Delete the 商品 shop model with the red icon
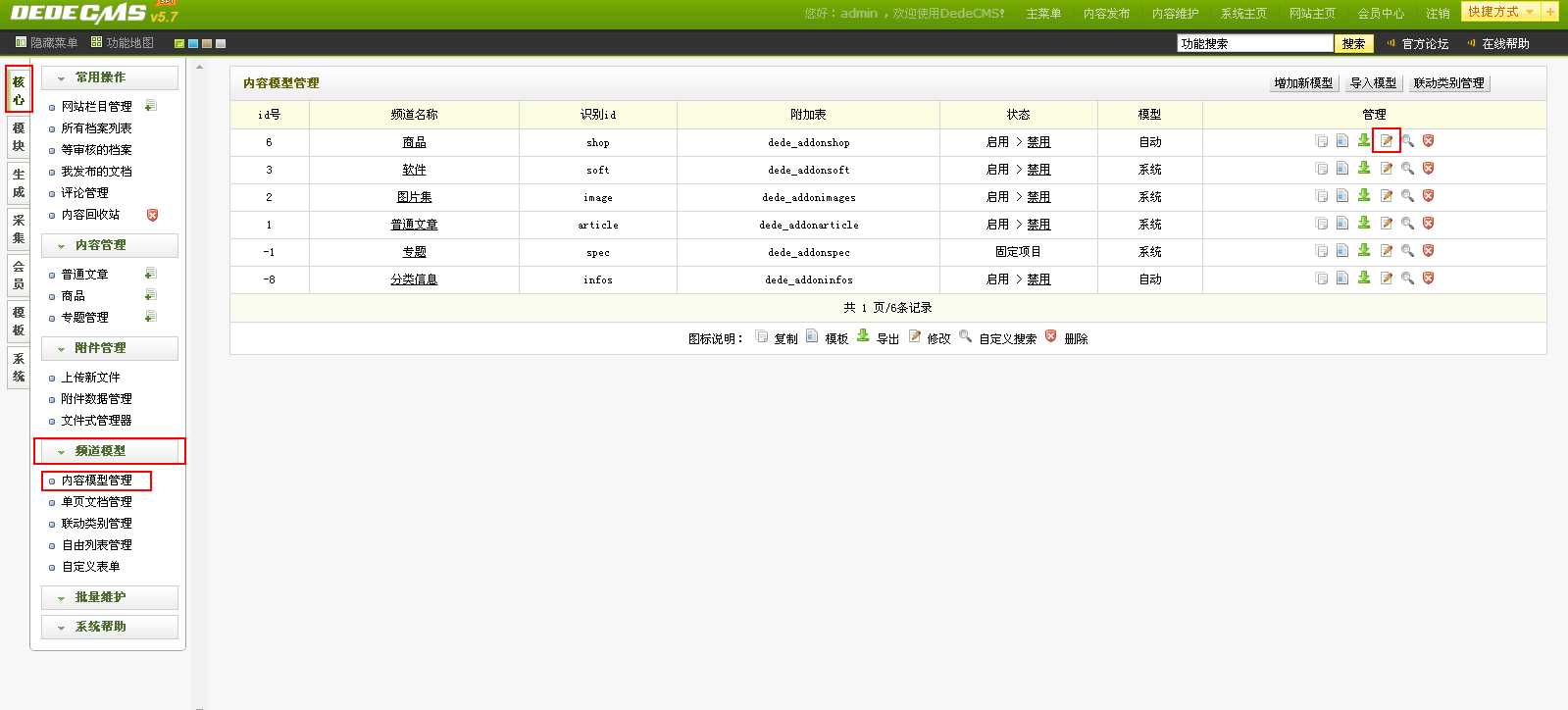The height and width of the screenshot is (710, 1568). tap(1428, 141)
